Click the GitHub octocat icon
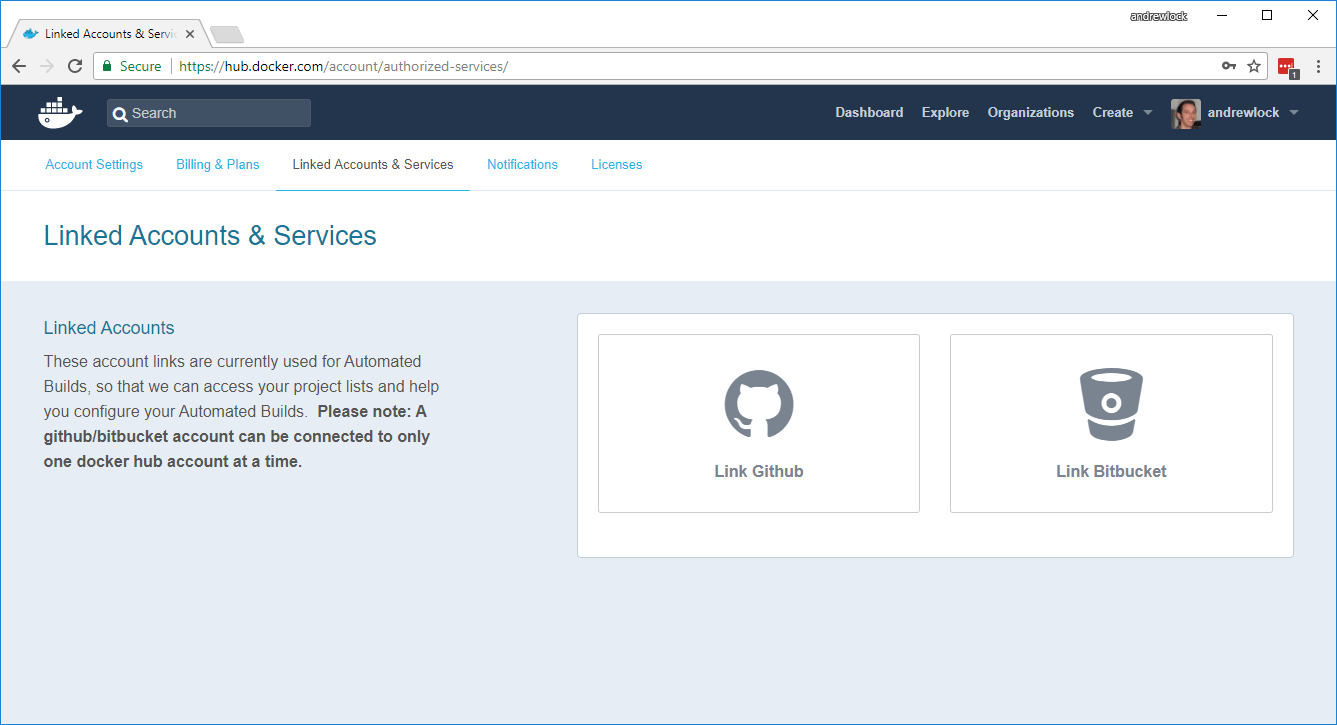This screenshot has width=1337, height=725. (759, 404)
